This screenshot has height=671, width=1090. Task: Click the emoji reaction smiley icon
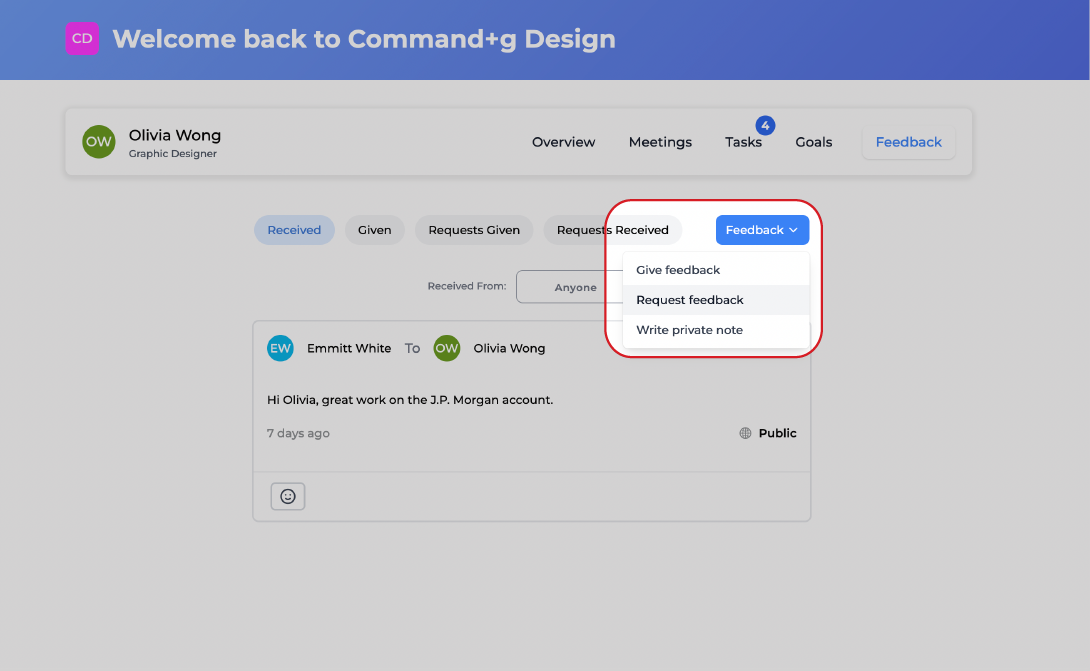[x=288, y=496]
